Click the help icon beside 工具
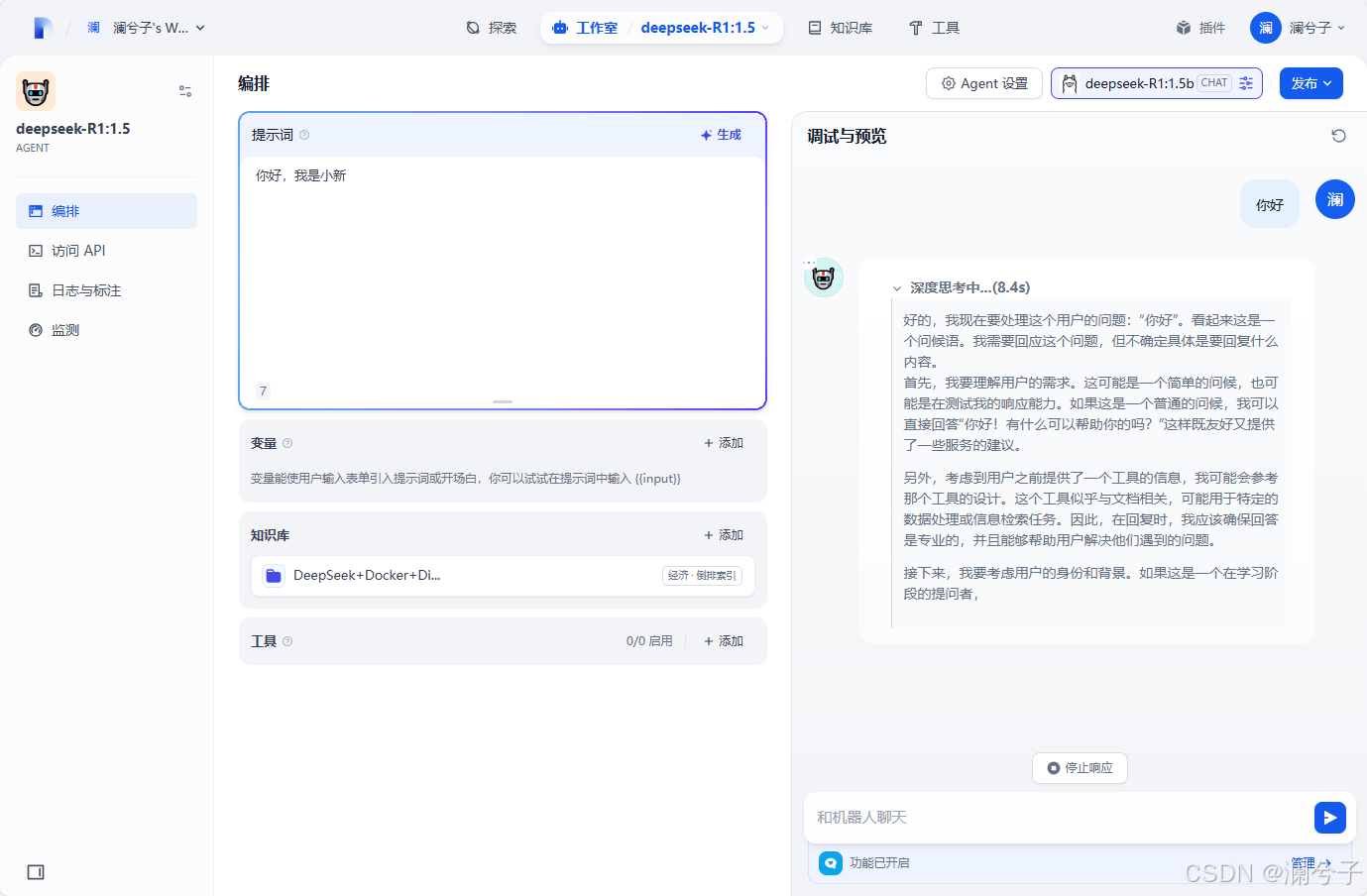Image resolution: width=1367 pixels, height=896 pixels. [287, 641]
